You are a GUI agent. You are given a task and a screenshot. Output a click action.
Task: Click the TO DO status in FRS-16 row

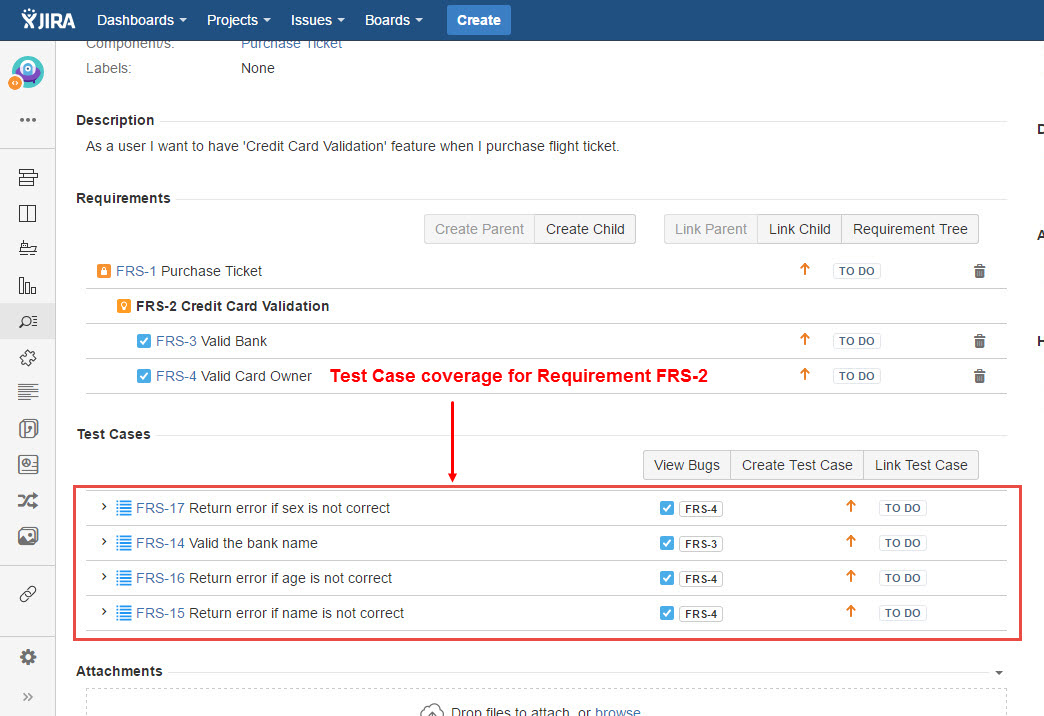902,578
